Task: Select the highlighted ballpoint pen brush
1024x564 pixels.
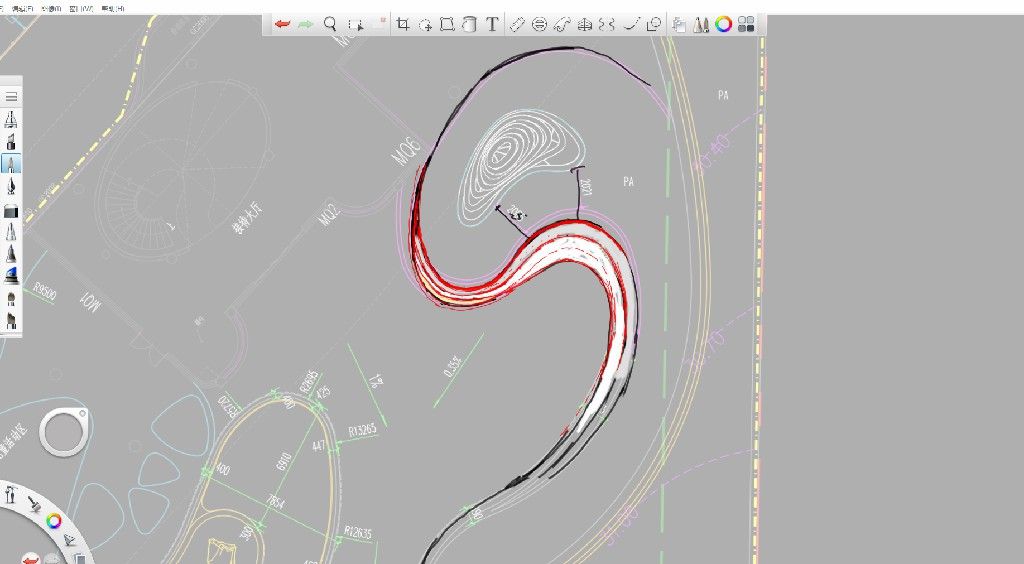Action: [x=11, y=163]
